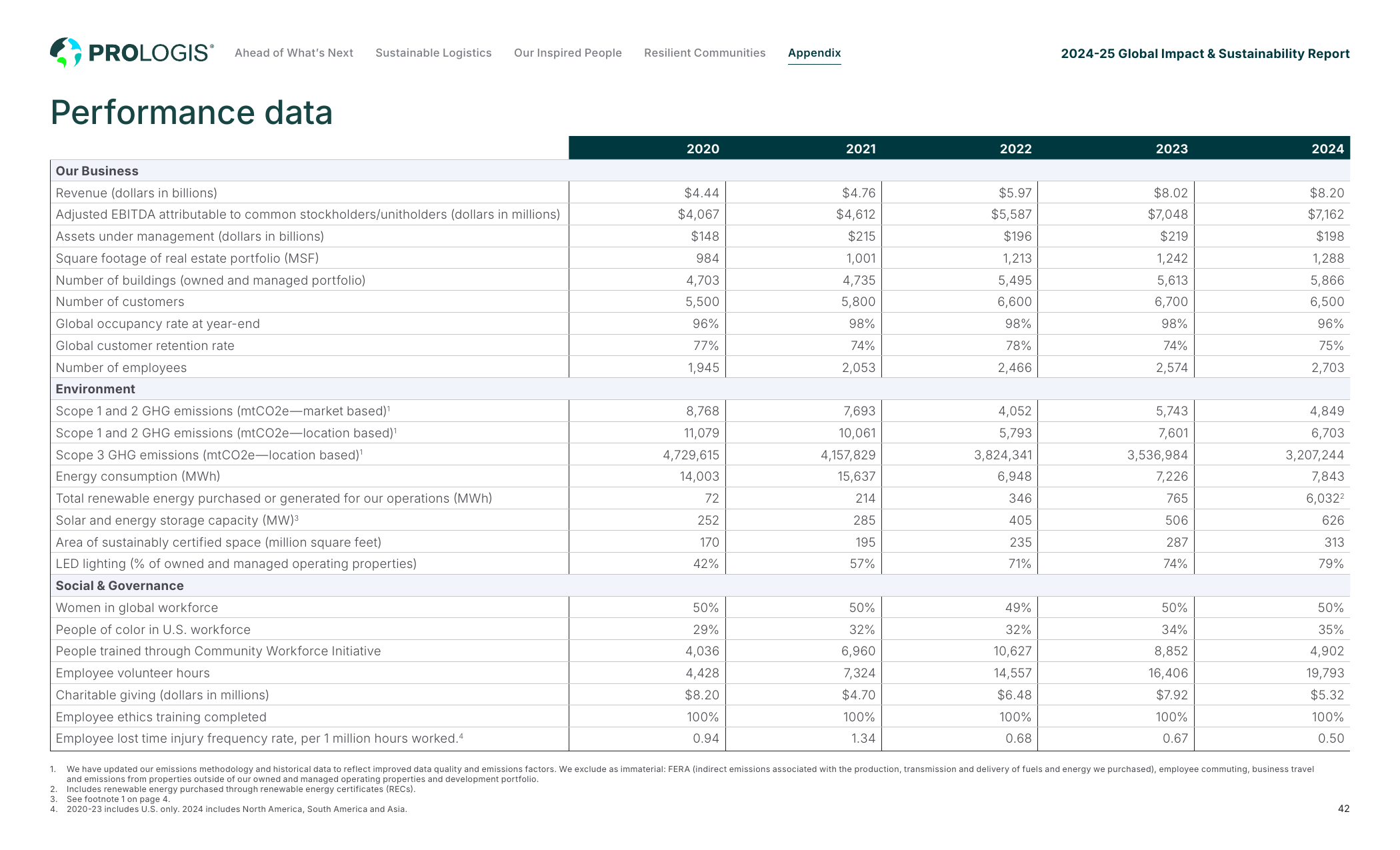Click the Adjusted EBITDA value $7,048
The image size is (1400, 850).
click(x=1168, y=214)
